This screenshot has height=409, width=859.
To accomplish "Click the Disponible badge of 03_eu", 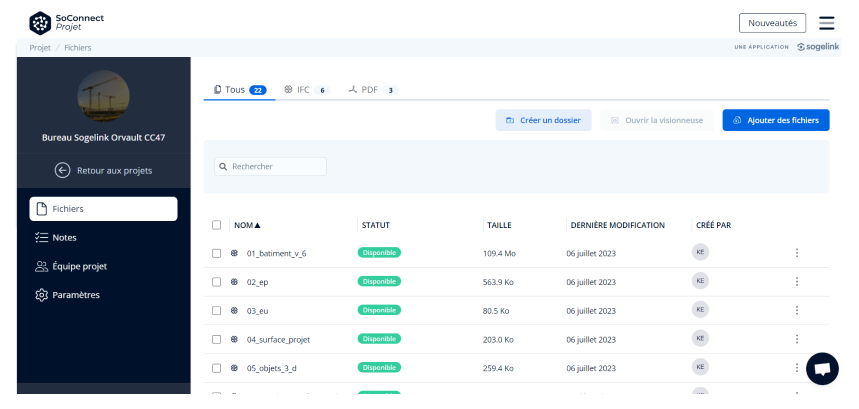I will click(x=379, y=310).
